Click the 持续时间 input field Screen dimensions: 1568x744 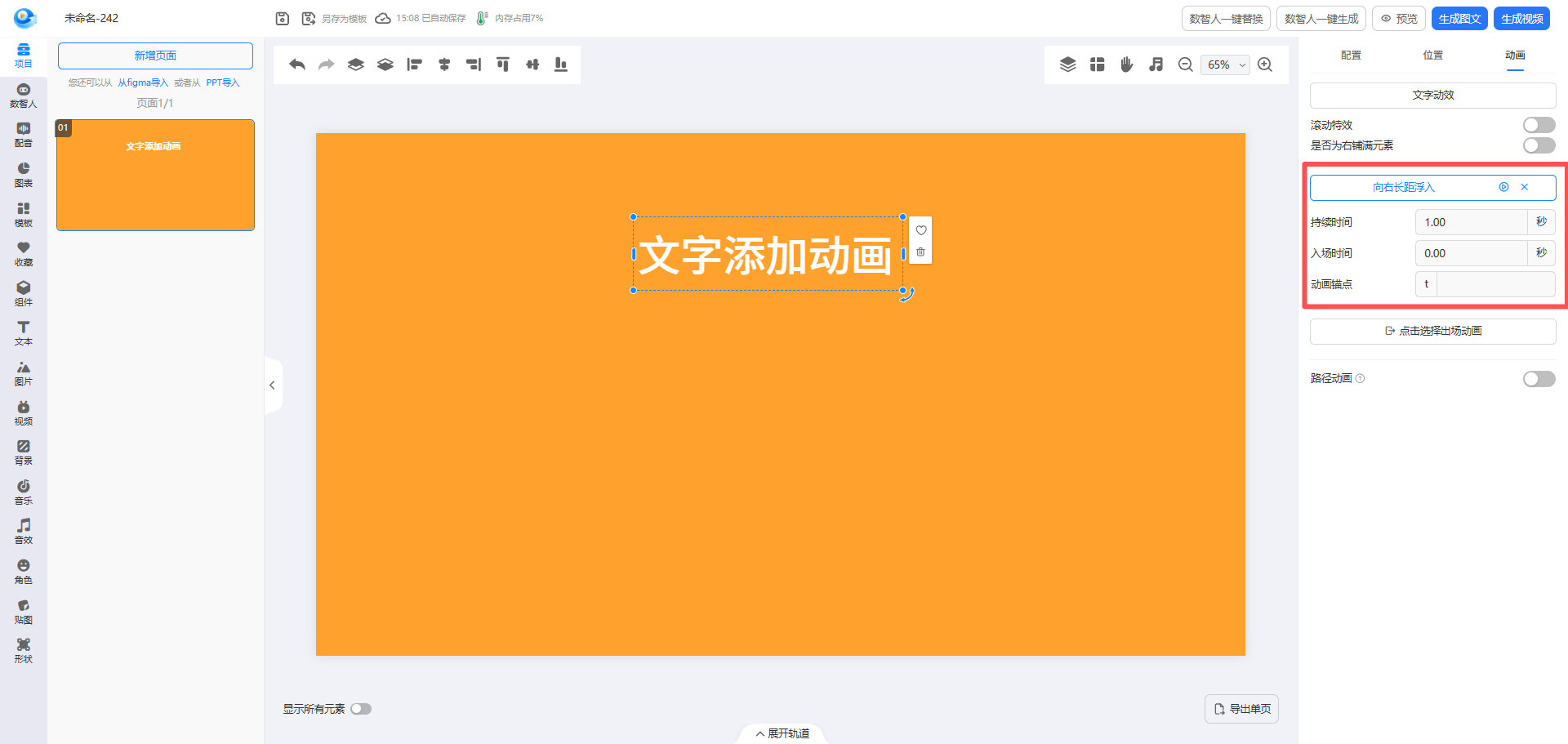pos(1471,222)
